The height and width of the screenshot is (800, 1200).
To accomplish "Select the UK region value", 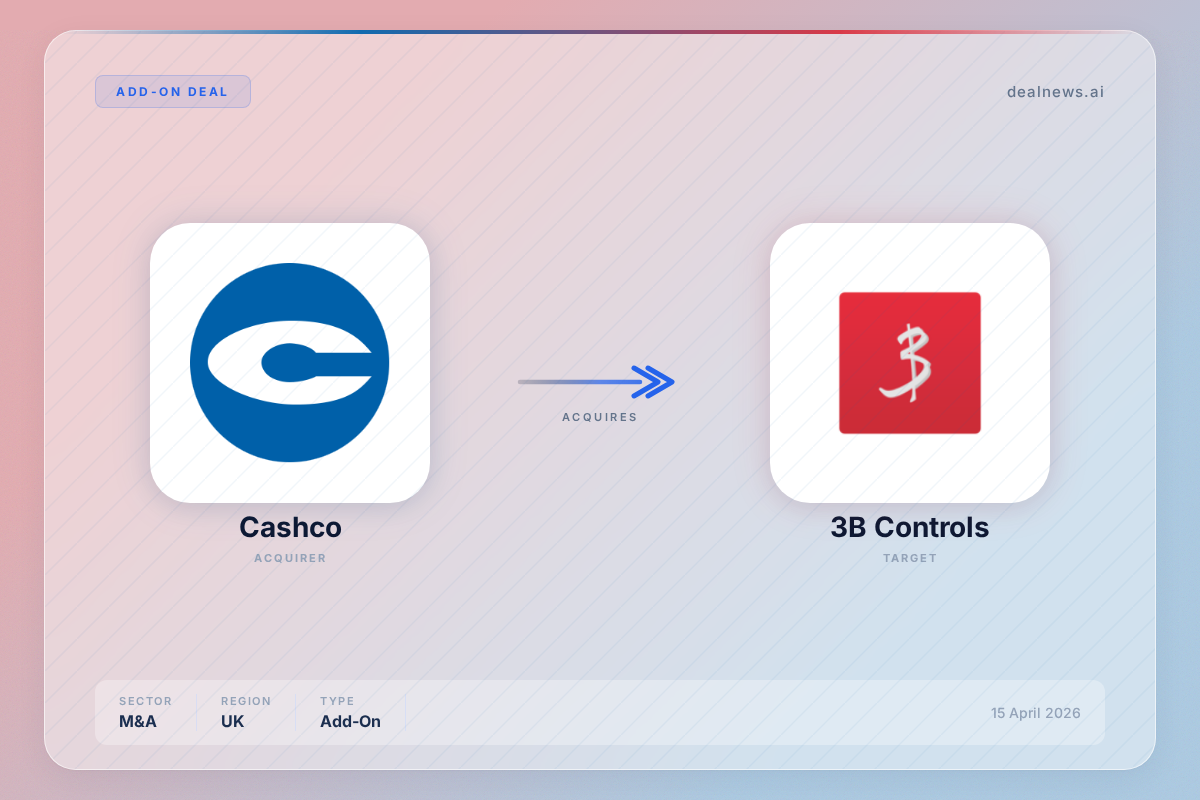I will click(233, 721).
